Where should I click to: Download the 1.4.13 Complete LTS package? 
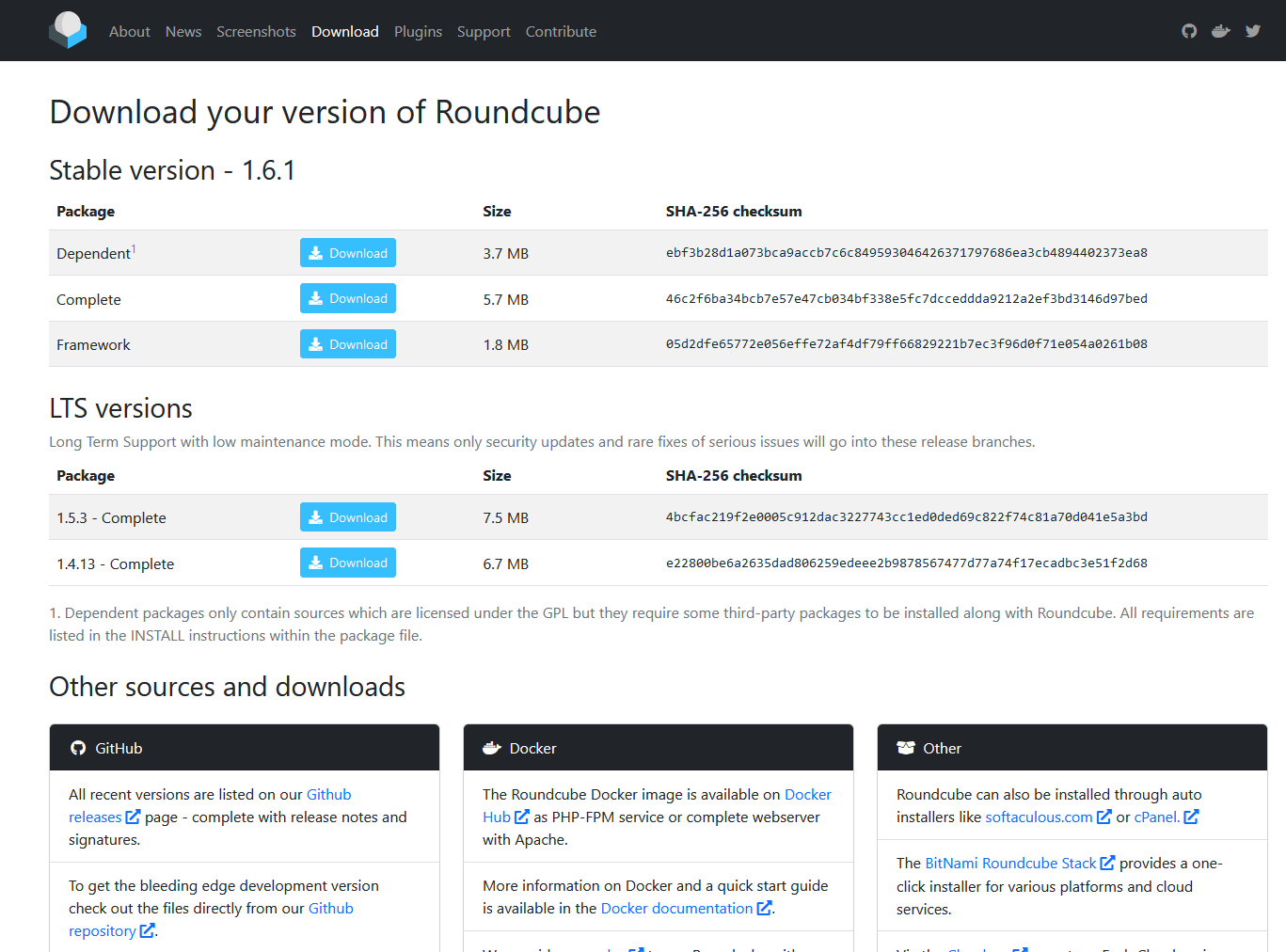[x=348, y=563]
